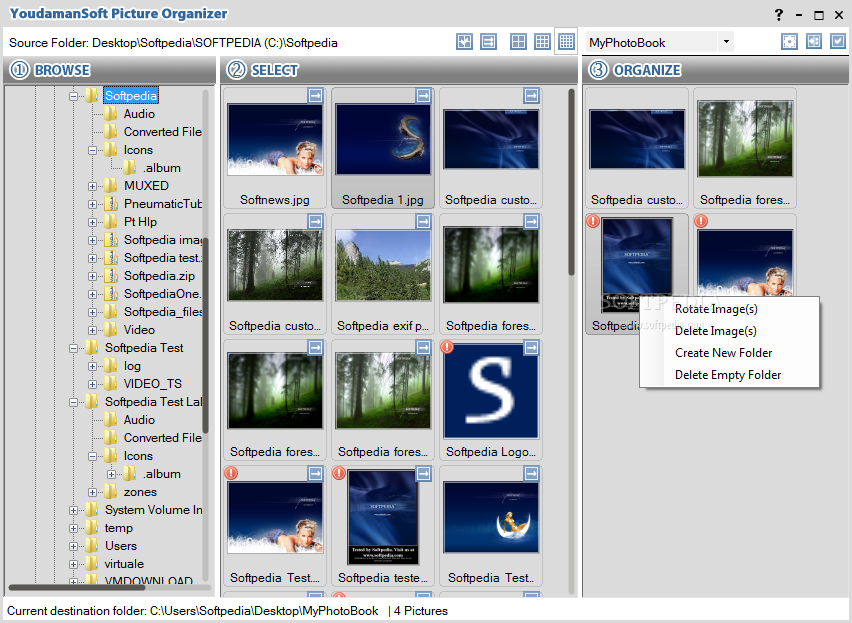Click the MyPhotoBook destination name field

click(652, 42)
